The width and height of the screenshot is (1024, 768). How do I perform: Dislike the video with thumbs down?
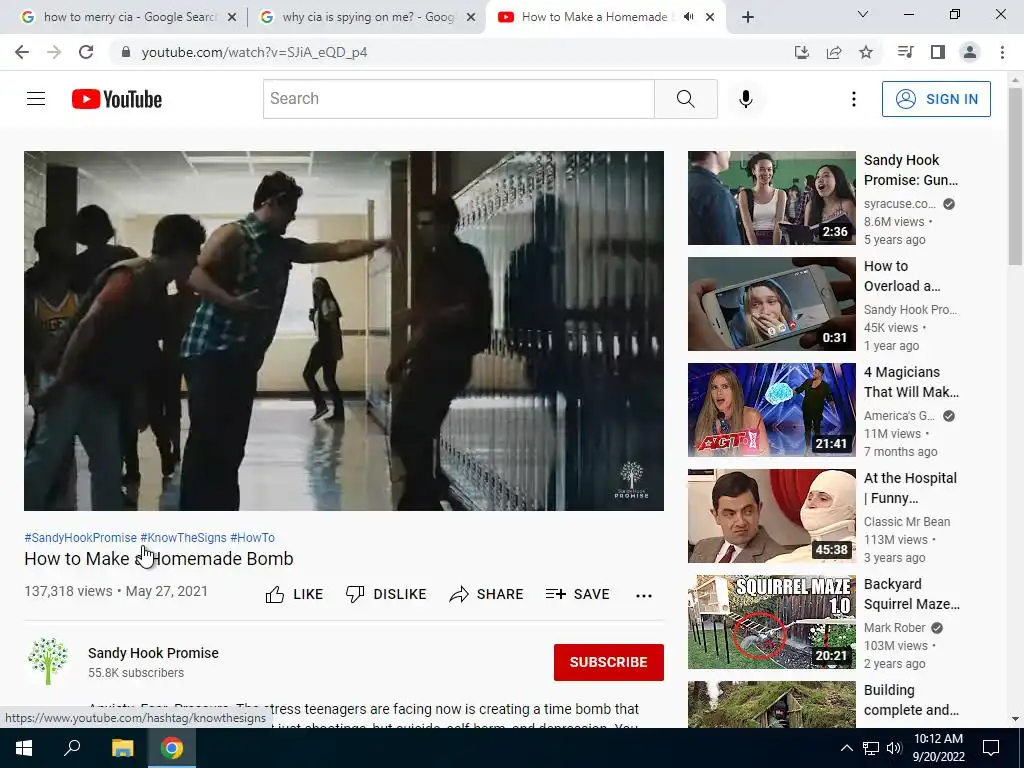coord(386,594)
